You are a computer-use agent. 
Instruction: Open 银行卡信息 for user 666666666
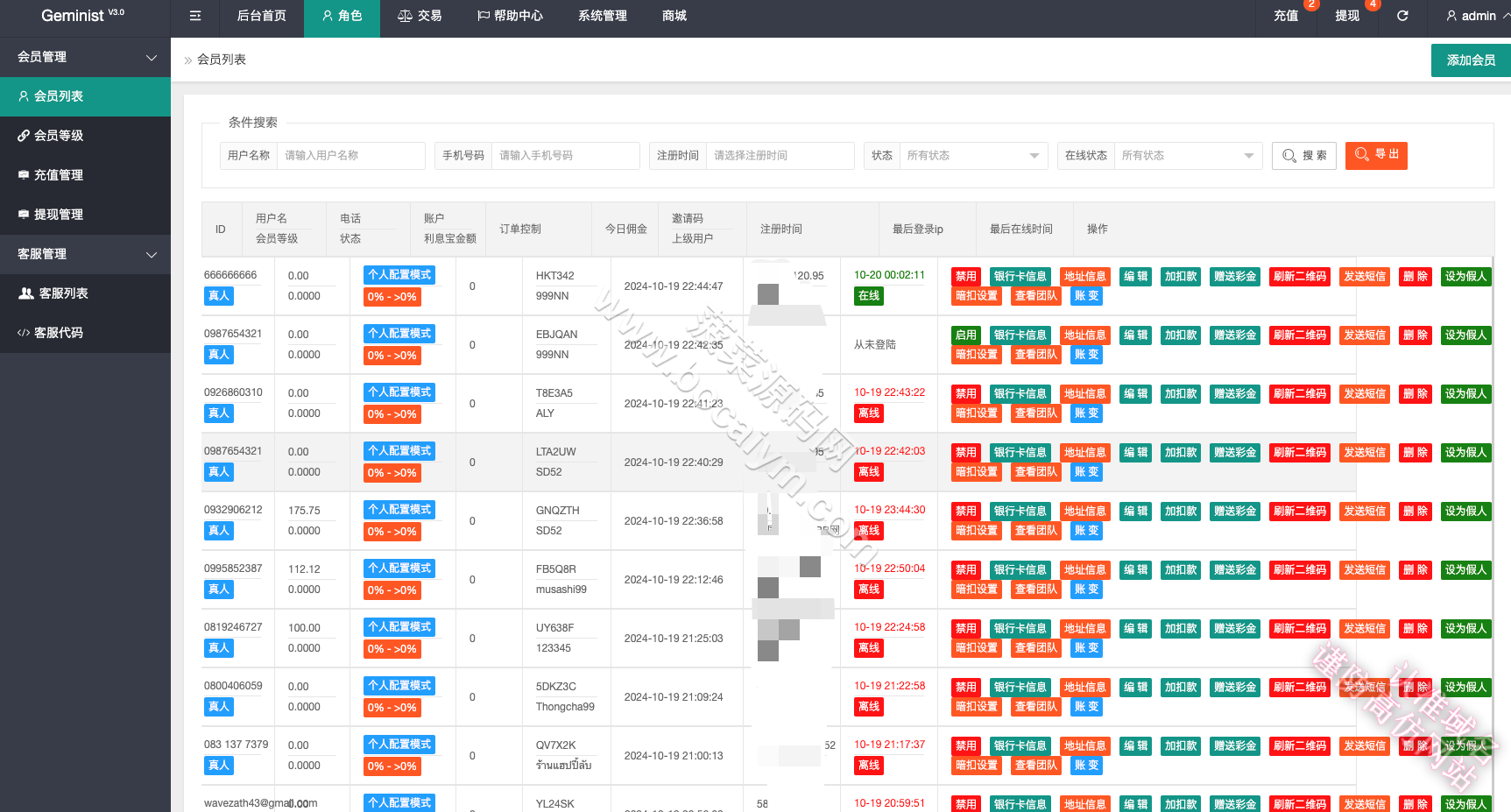[1020, 277]
